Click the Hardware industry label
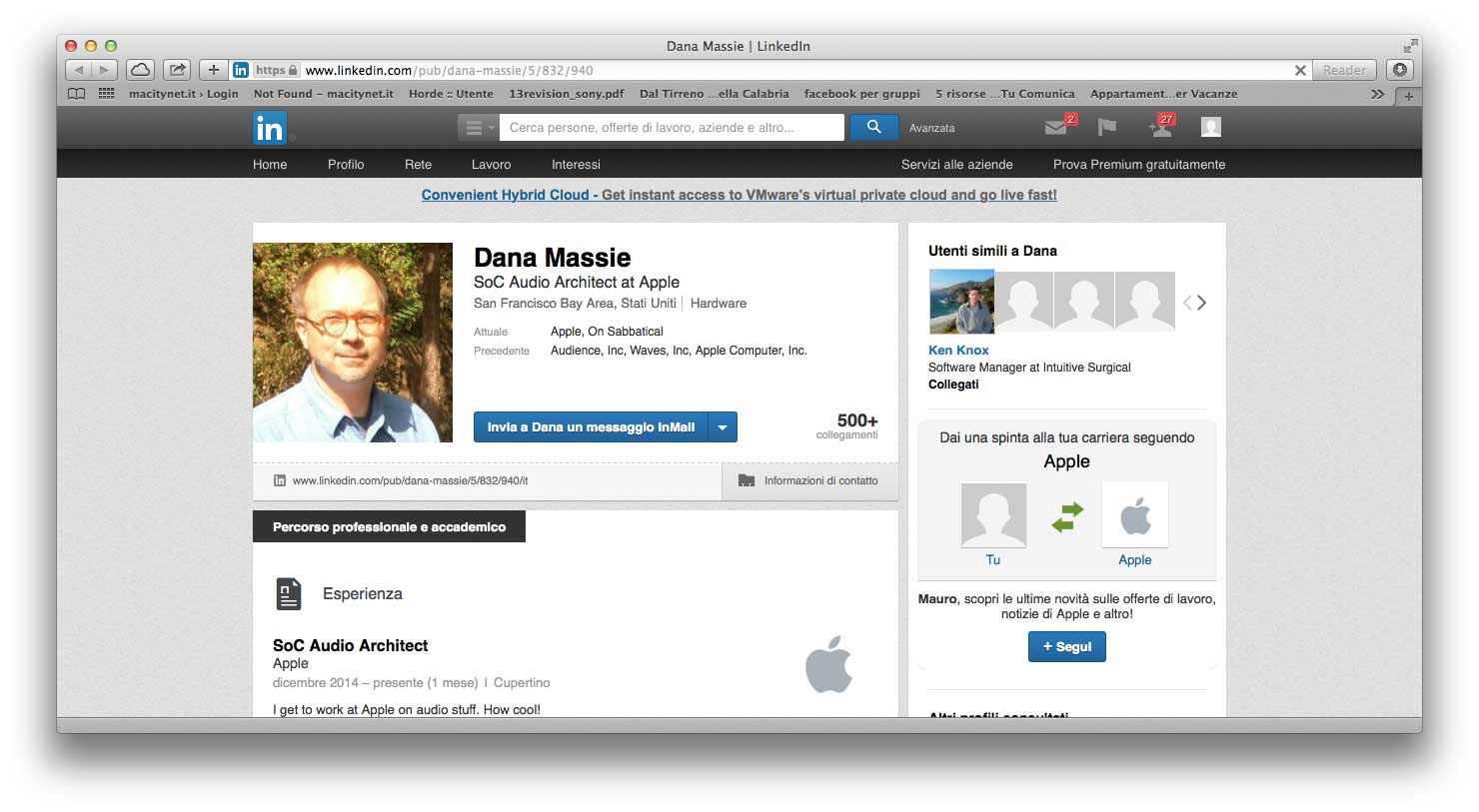 pyautogui.click(x=719, y=304)
